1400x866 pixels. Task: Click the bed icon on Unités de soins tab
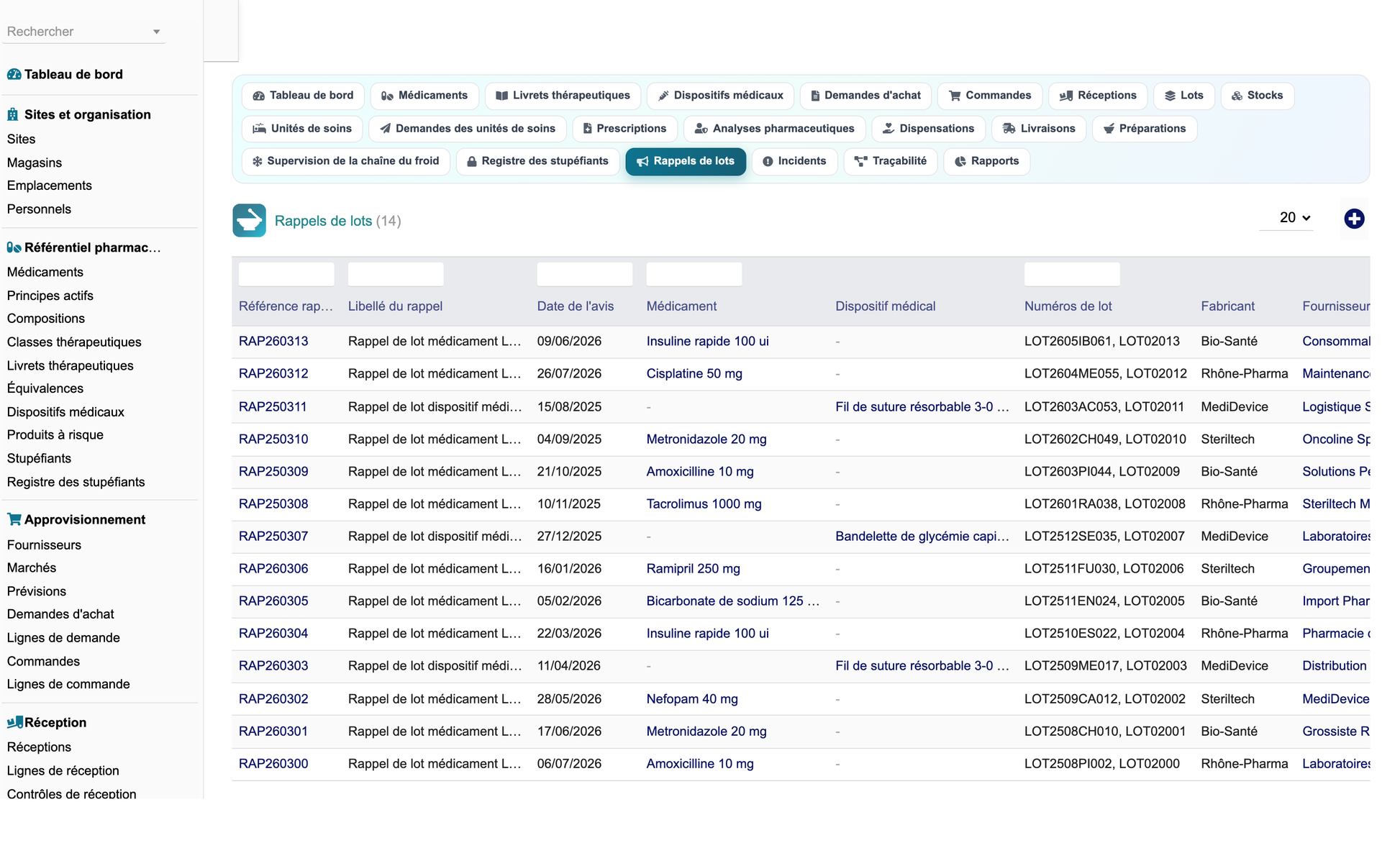point(259,129)
